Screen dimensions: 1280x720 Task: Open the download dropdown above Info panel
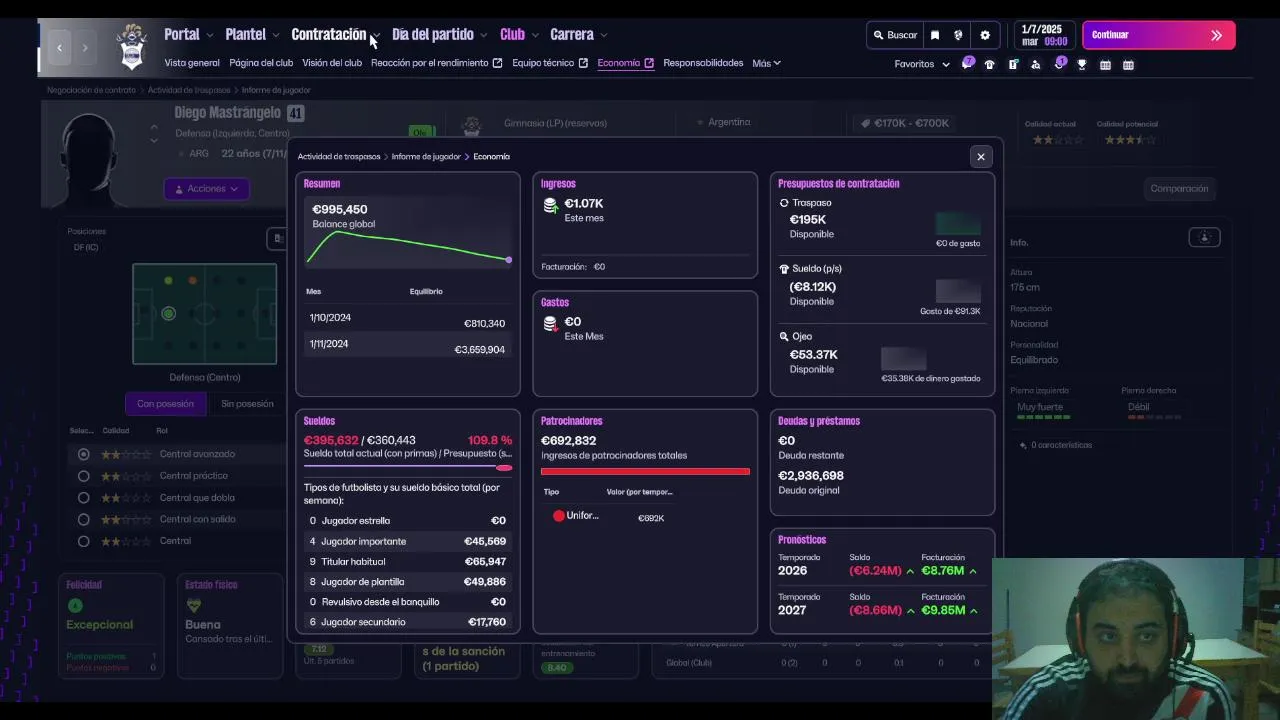click(x=1204, y=237)
